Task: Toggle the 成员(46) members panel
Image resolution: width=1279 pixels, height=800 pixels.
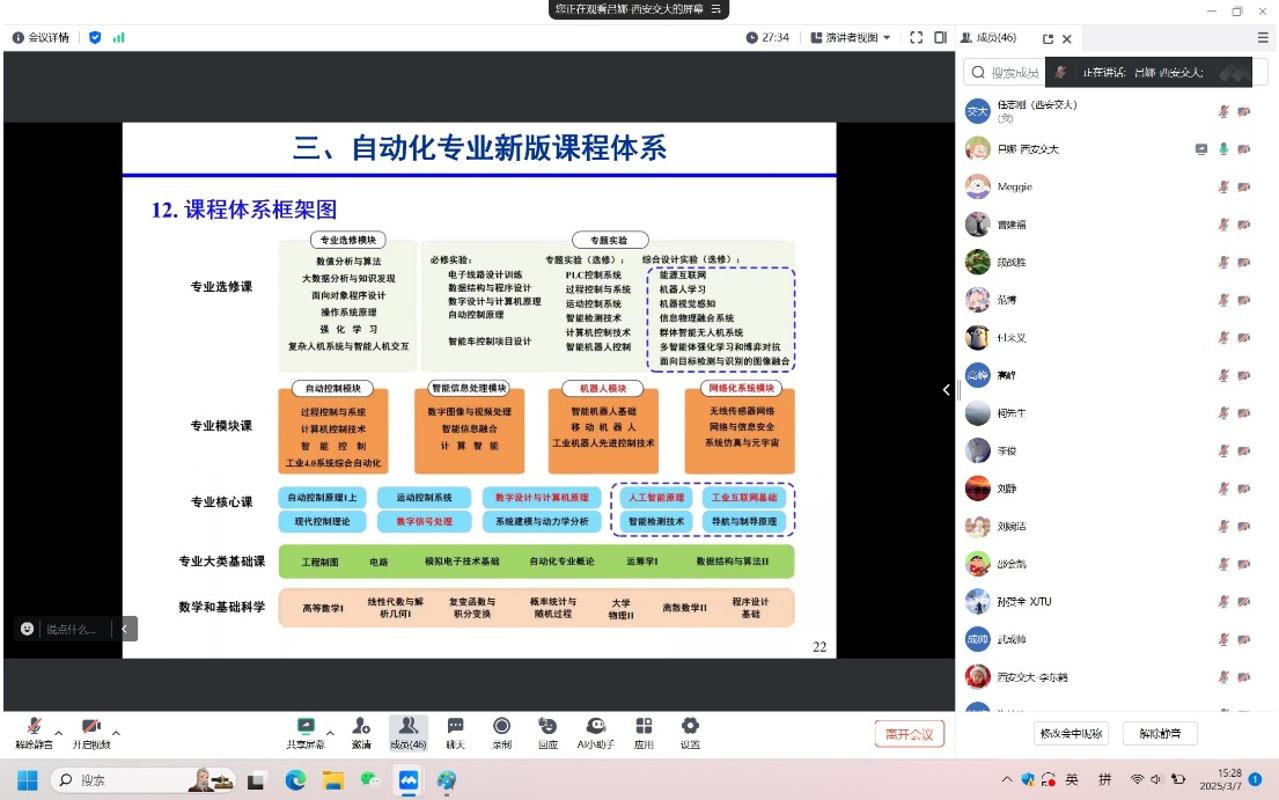Action: click(x=408, y=731)
